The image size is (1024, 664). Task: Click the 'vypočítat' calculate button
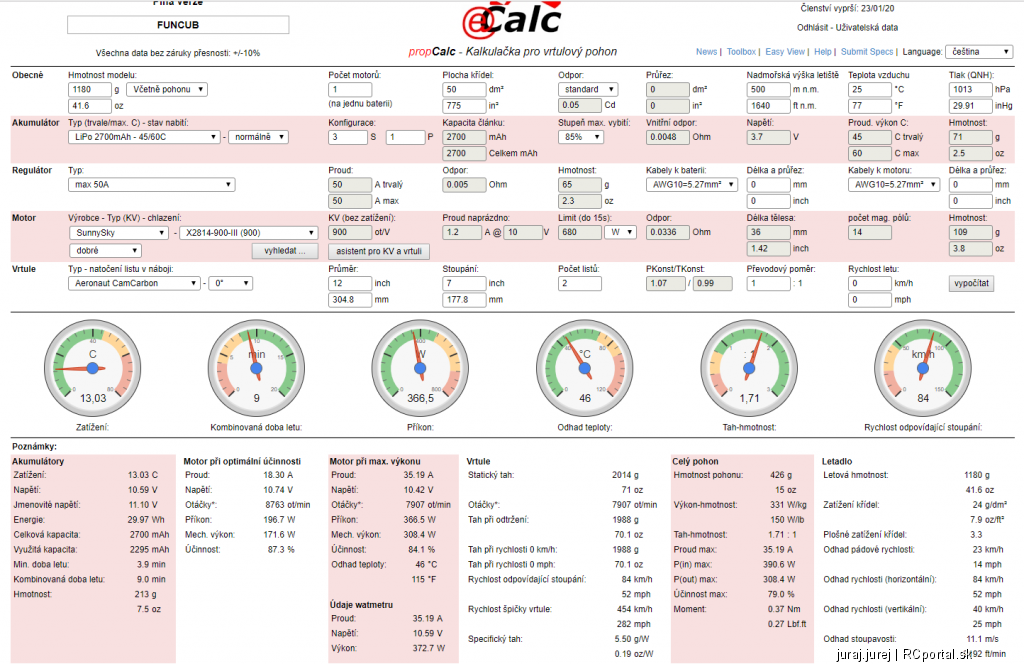tap(971, 283)
